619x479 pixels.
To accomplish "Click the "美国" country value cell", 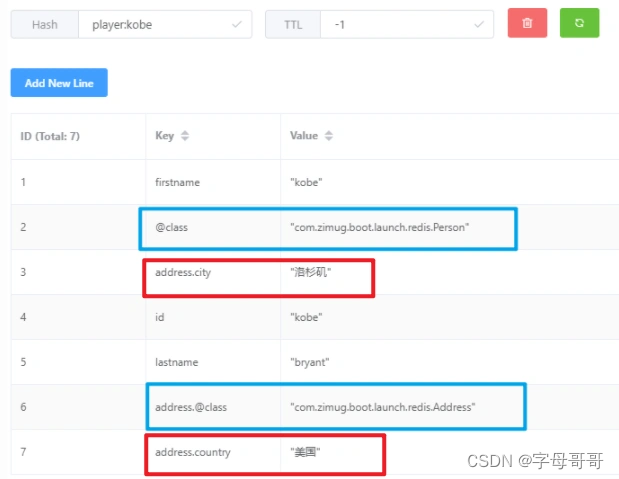I will pos(306,453).
